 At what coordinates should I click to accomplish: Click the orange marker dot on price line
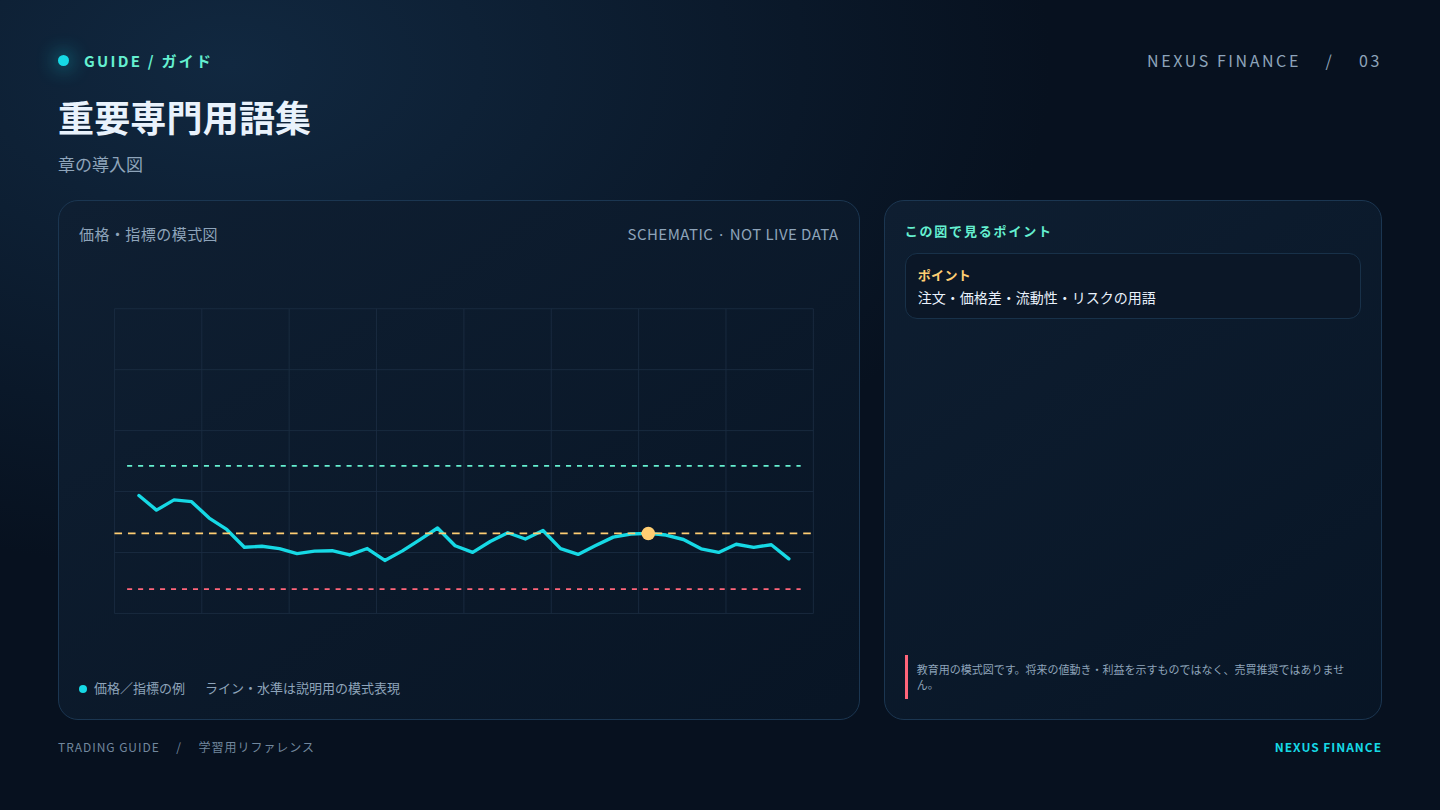(x=648, y=533)
